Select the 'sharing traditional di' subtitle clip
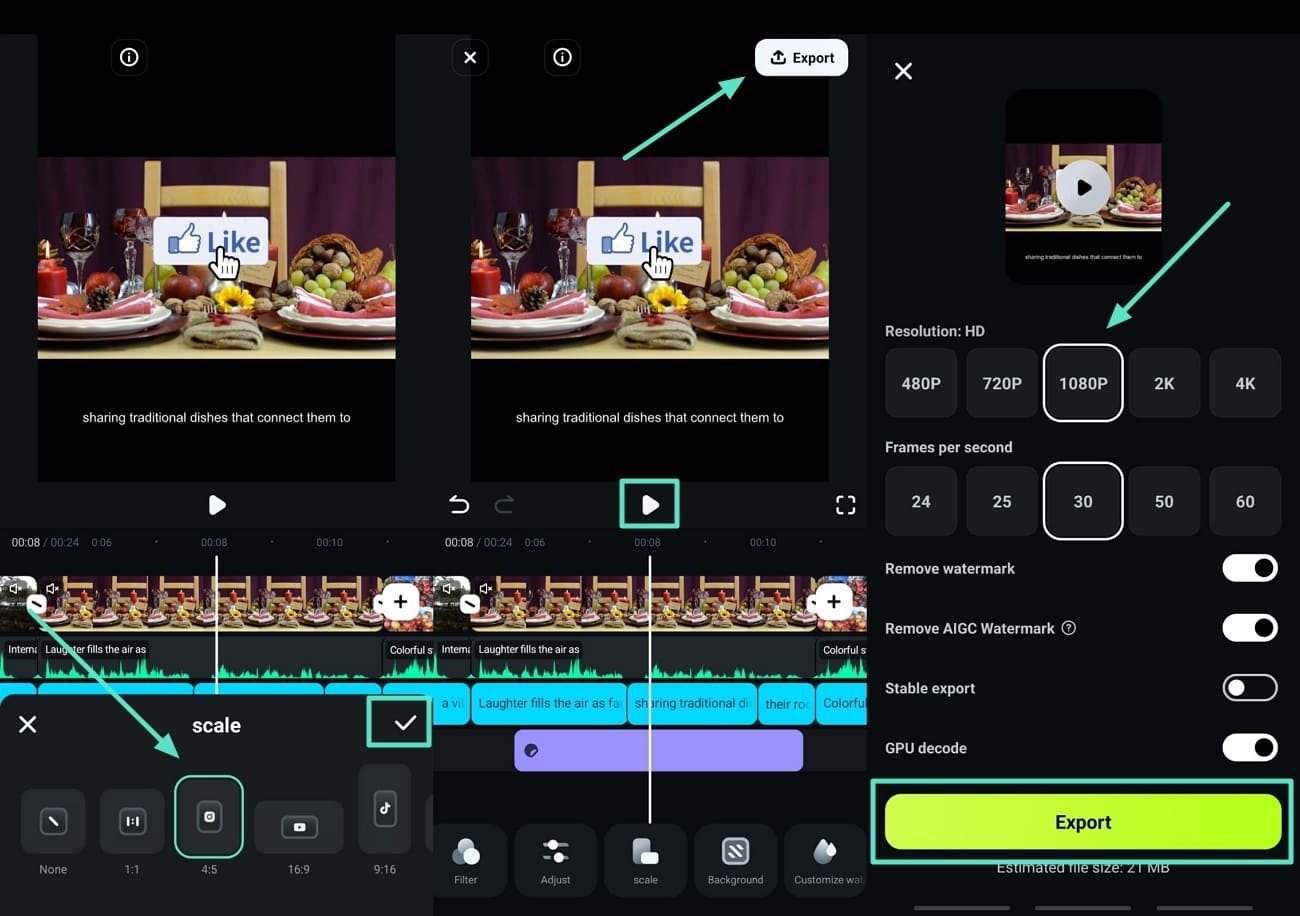 pyautogui.click(x=692, y=703)
